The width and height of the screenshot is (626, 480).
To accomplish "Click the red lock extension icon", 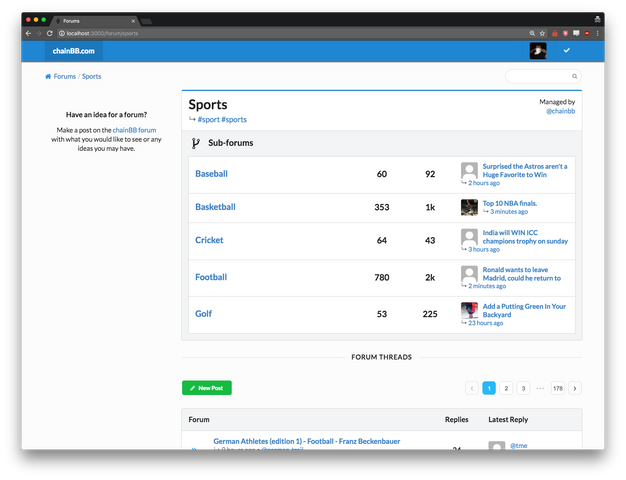I will click(x=555, y=34).
